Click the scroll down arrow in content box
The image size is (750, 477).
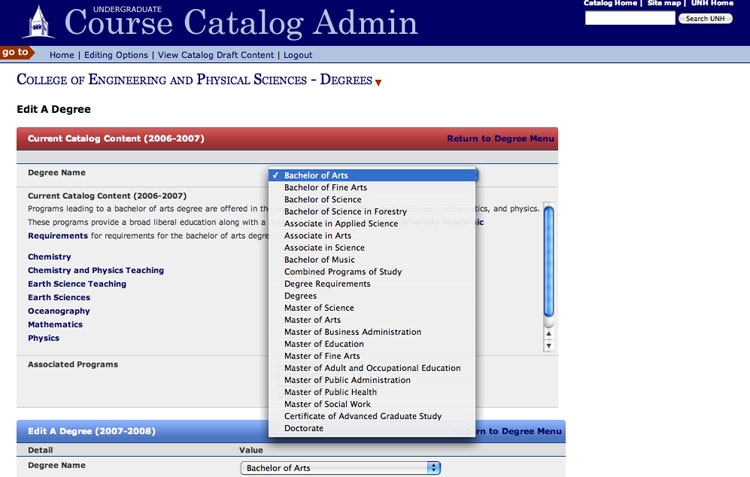tap(549, 346)
